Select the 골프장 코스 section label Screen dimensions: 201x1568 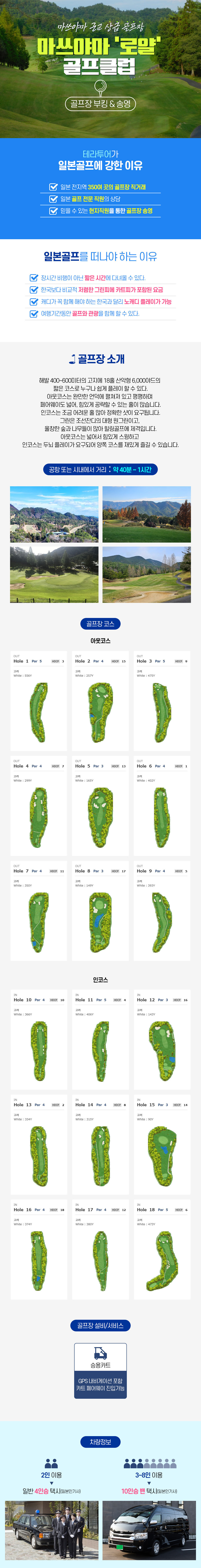pos(100,623)
